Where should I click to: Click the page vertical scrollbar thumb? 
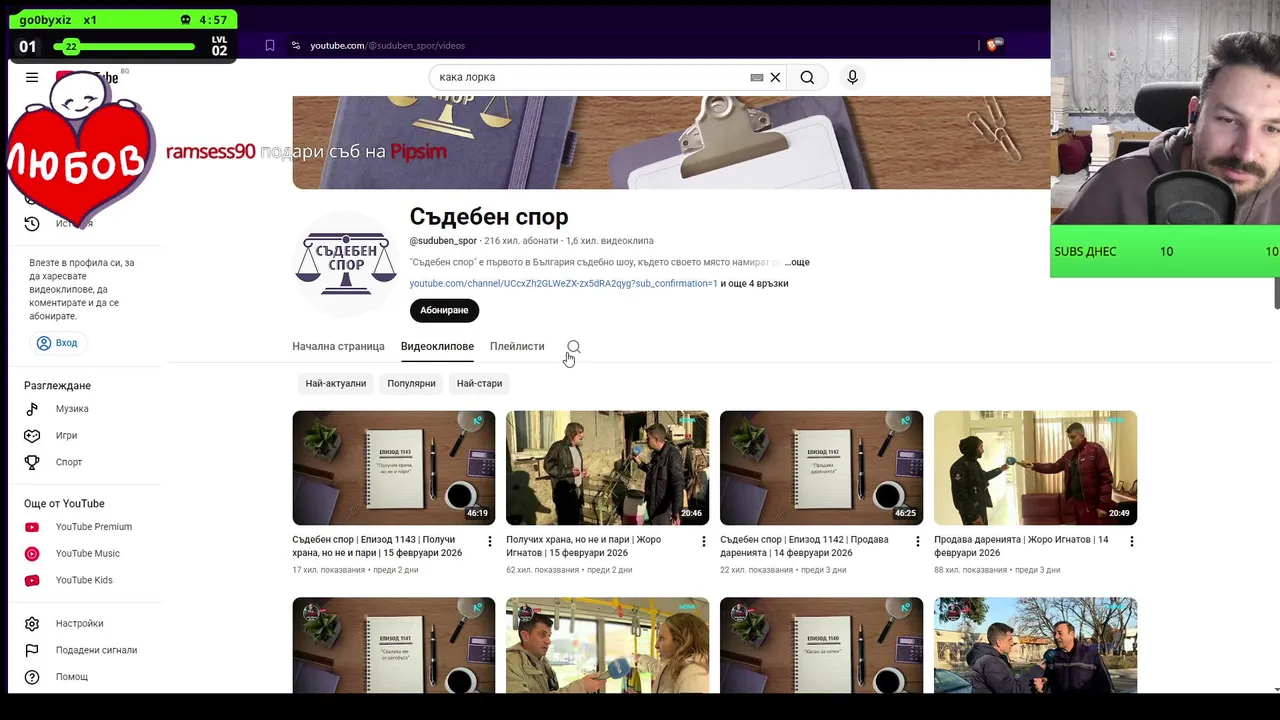pyautogui.click(x=1276, y=293)
